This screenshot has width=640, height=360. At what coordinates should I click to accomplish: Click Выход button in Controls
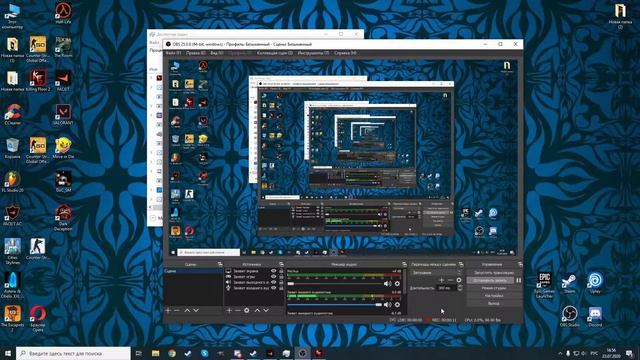click(494, 304)
